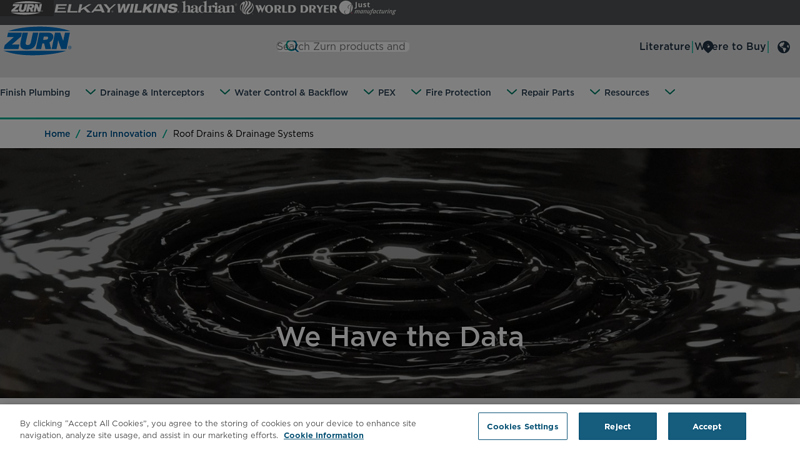The height and width of the screenshot is (450, 800).
Task: Click the Where to Buy location pin
Action: point(708,47)
